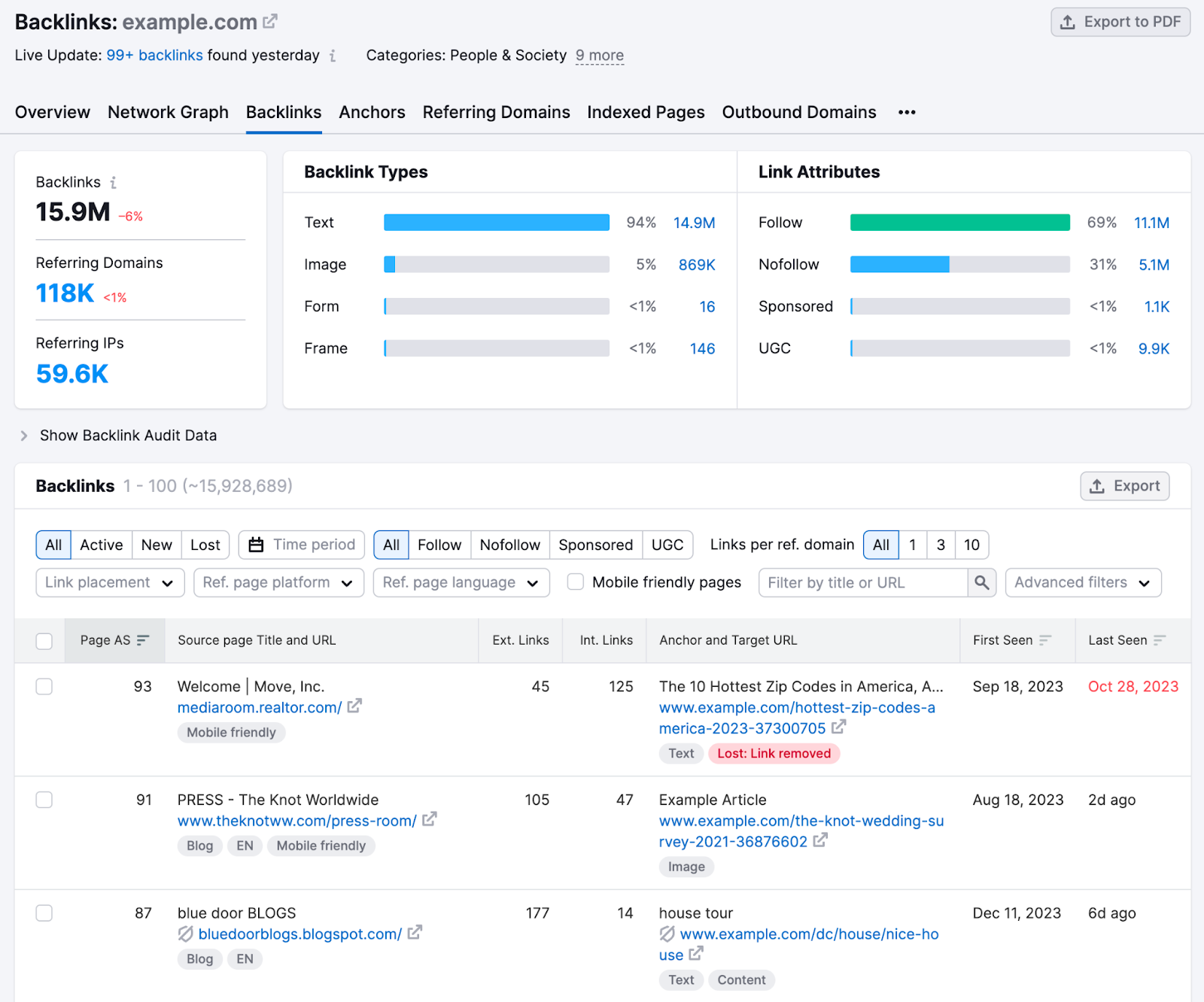The image size is (1204, 1002).
Task: Open the Time period calendar icon
Action: (257, 544)
